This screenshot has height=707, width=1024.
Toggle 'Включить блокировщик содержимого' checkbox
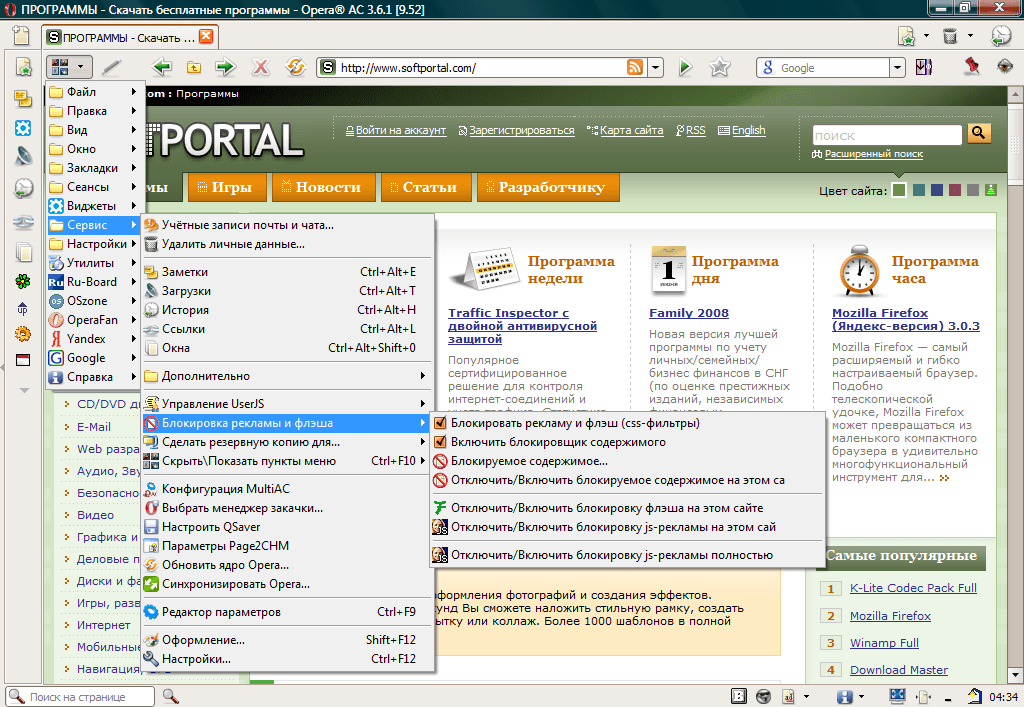click(x=440, y=442)
